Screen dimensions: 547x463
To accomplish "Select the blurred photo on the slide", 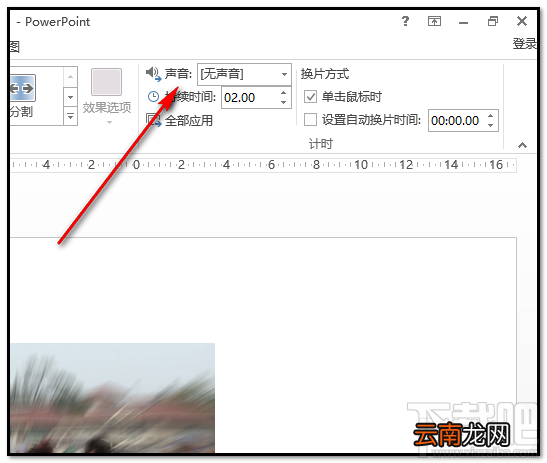I will click(112, 398).
